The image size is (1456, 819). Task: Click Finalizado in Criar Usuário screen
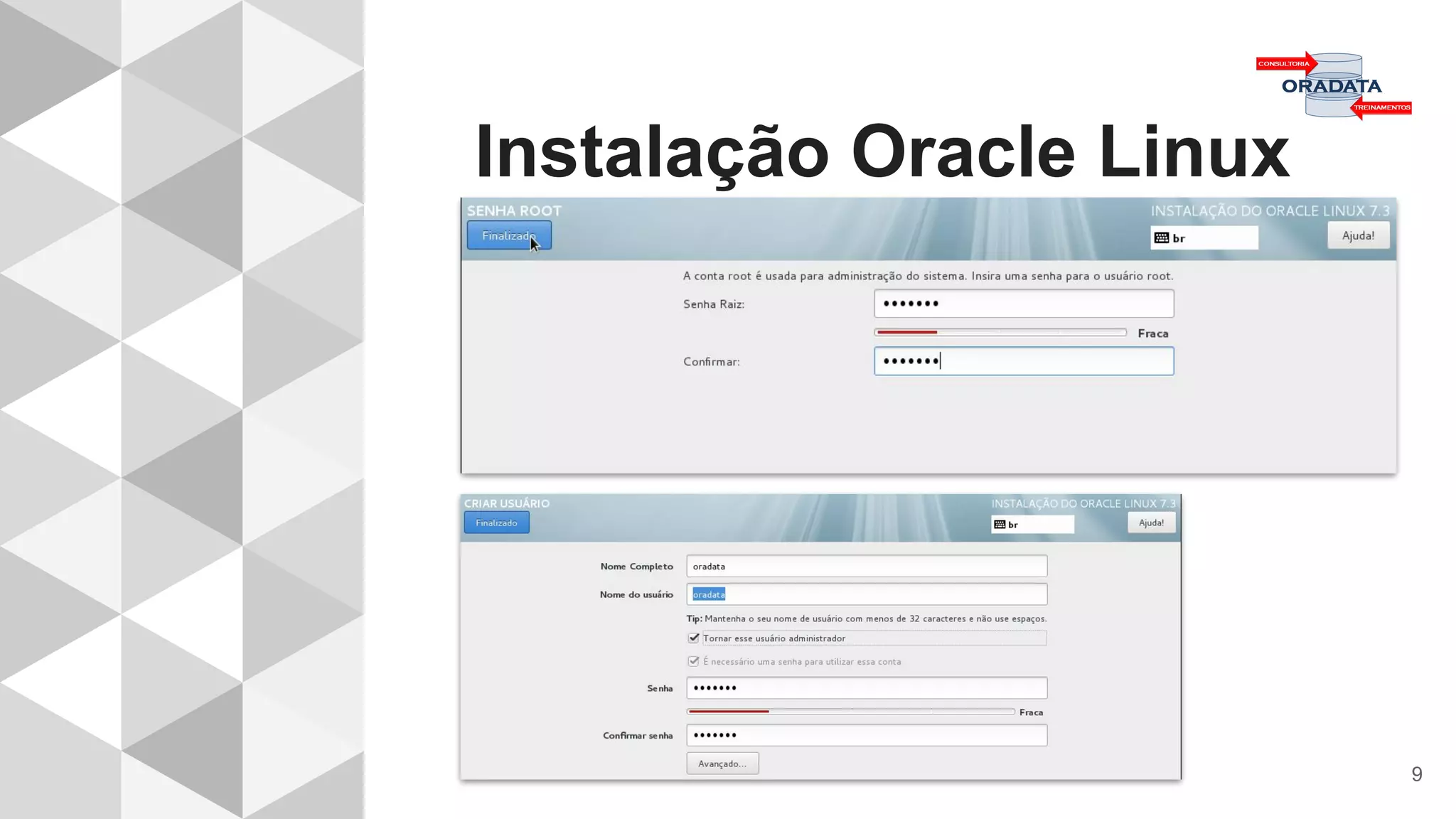coord(496,523)
